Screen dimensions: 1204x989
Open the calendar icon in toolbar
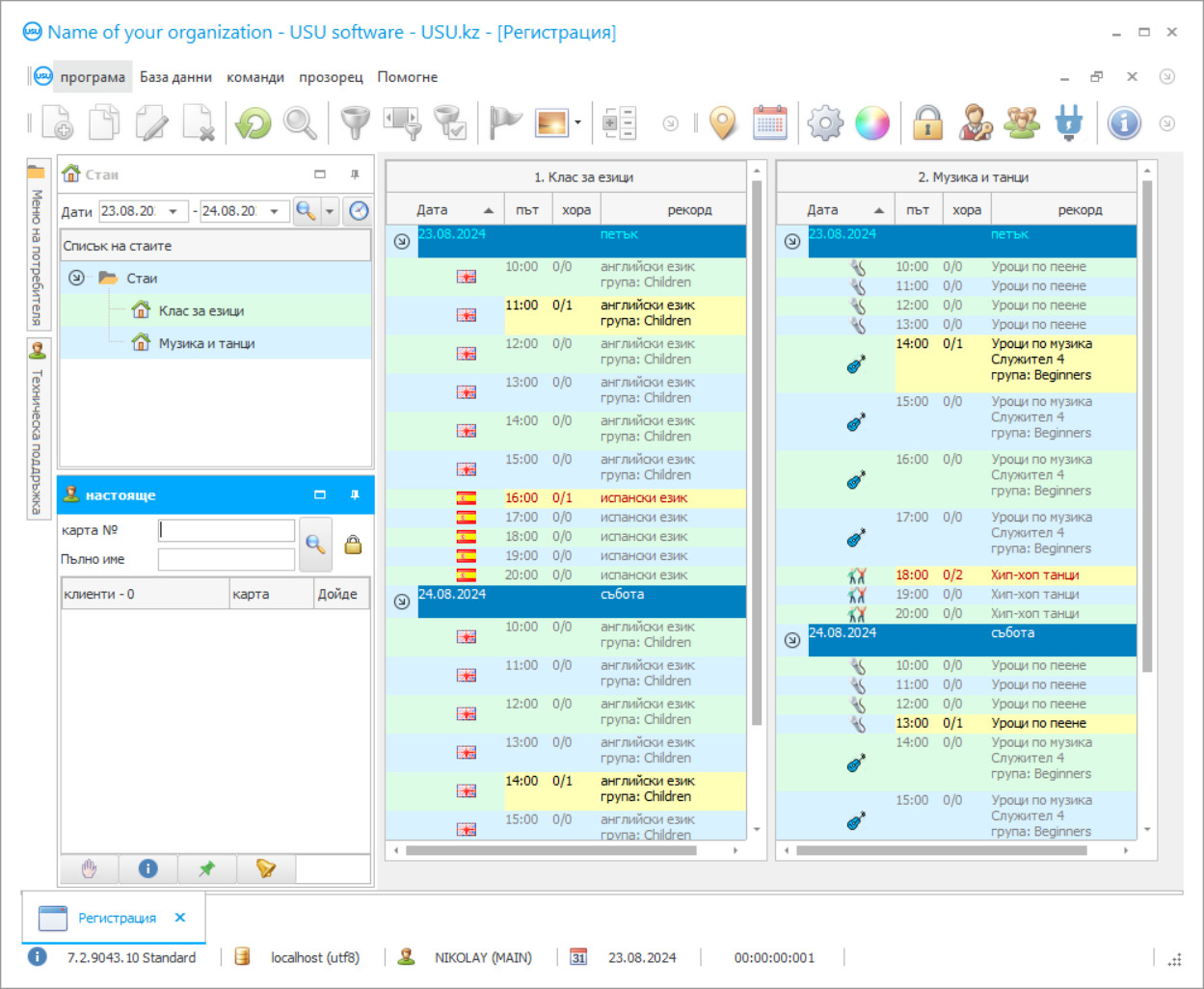[x=769, y=123]
